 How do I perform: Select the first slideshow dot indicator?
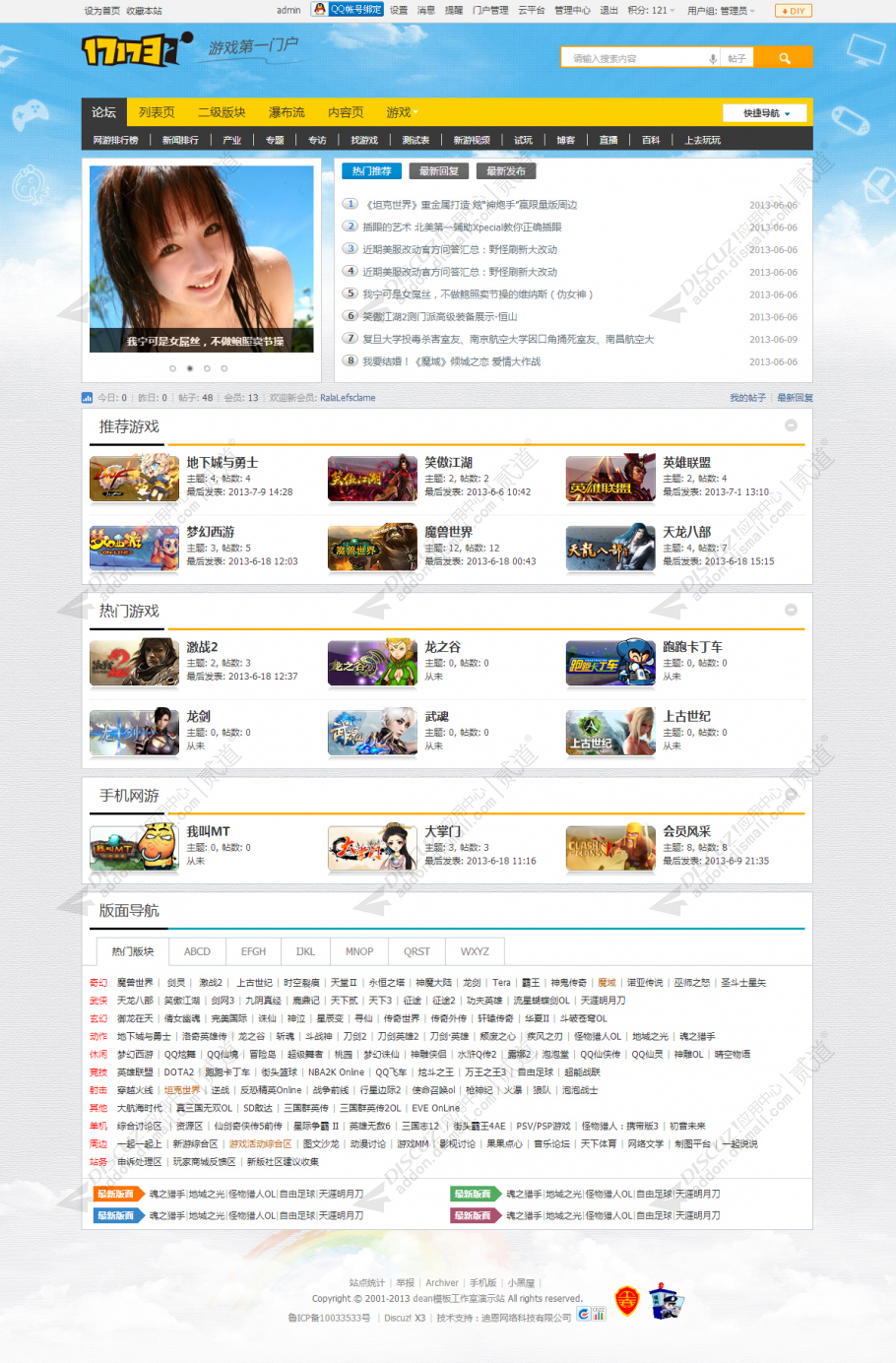[x=172, y=368]
